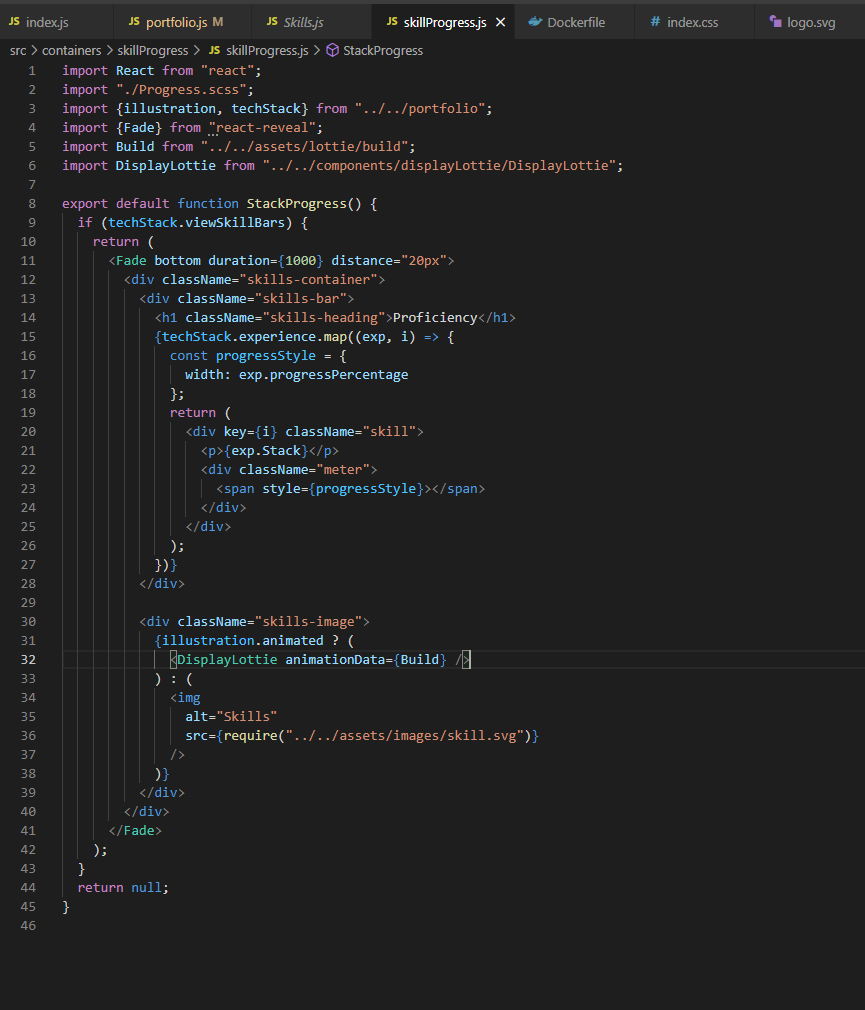Expand the skillProgress folder breadcrumb
865x1010 pixels.
click(x=153, y=50)
